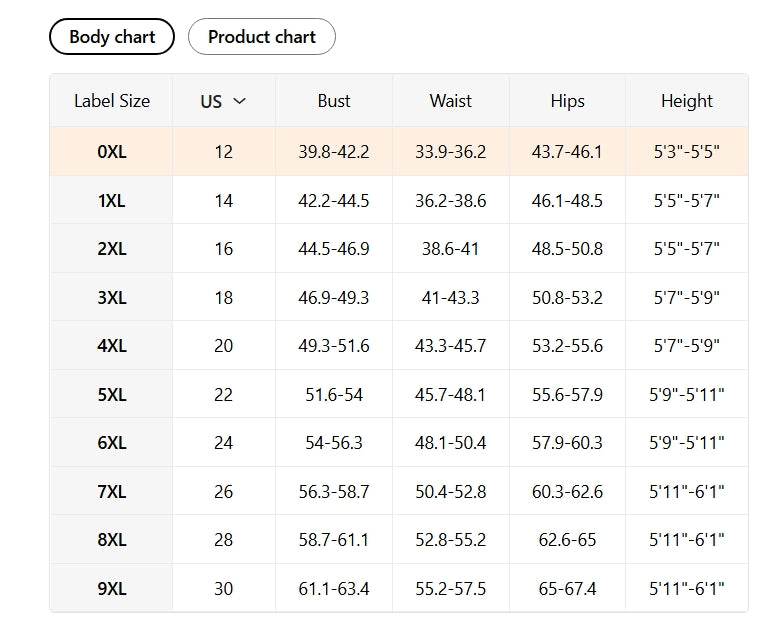Choose the 3XL row header
The width and height of the screenshot is (782, 634).
[x=112, y=298]
